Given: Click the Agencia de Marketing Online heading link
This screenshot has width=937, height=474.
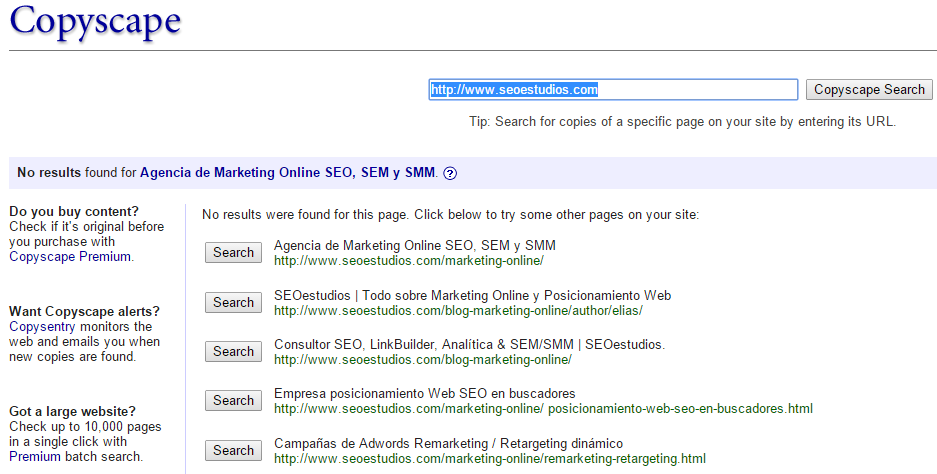Looking at the screenshot, I should click(287, 173).
